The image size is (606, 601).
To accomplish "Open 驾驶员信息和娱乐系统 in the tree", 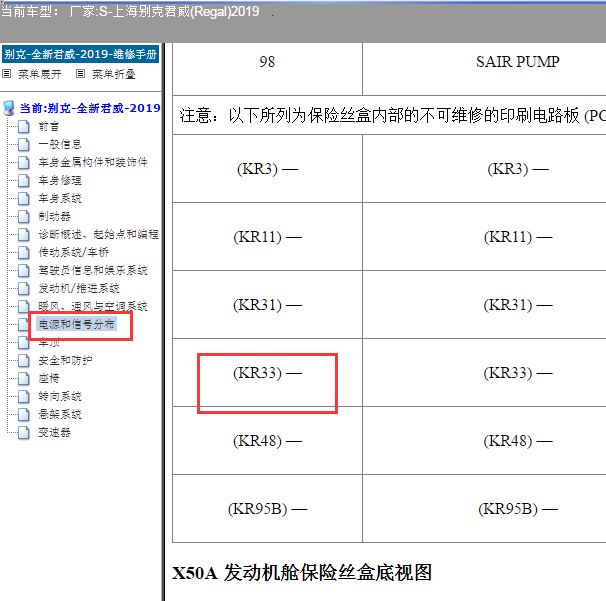I will click(x=93, y=270).
